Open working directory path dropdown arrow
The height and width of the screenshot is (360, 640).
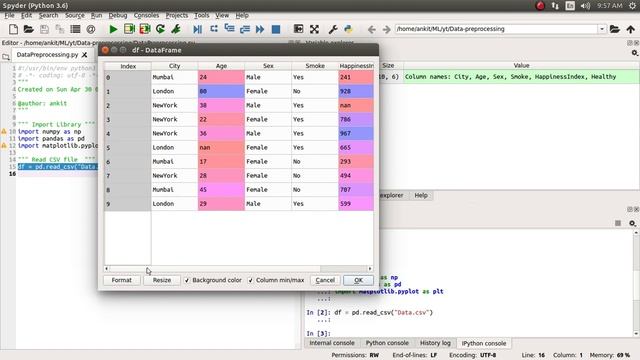(x=602, y=29)
